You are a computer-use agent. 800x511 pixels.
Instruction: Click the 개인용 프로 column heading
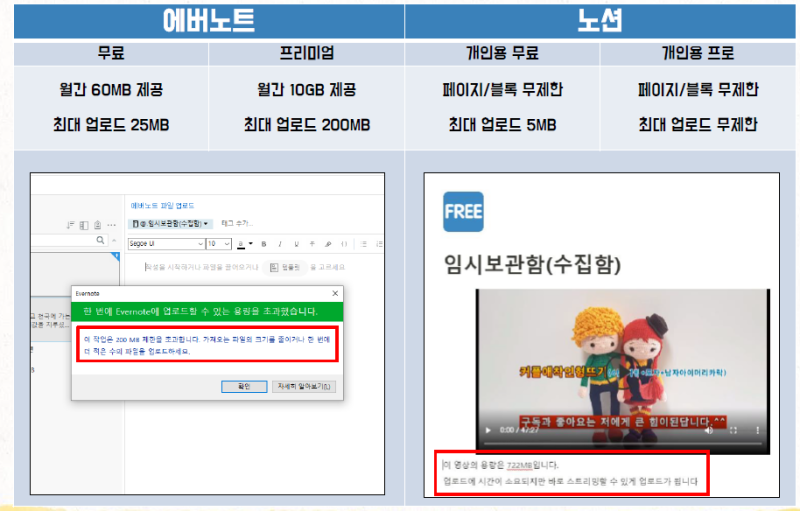tap(698, 53)
